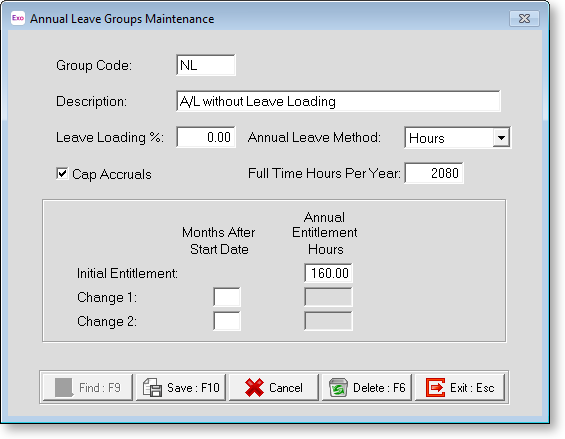Click the Cancel button
This screenshot has width=565, height=439.
[x=274, y=387]
